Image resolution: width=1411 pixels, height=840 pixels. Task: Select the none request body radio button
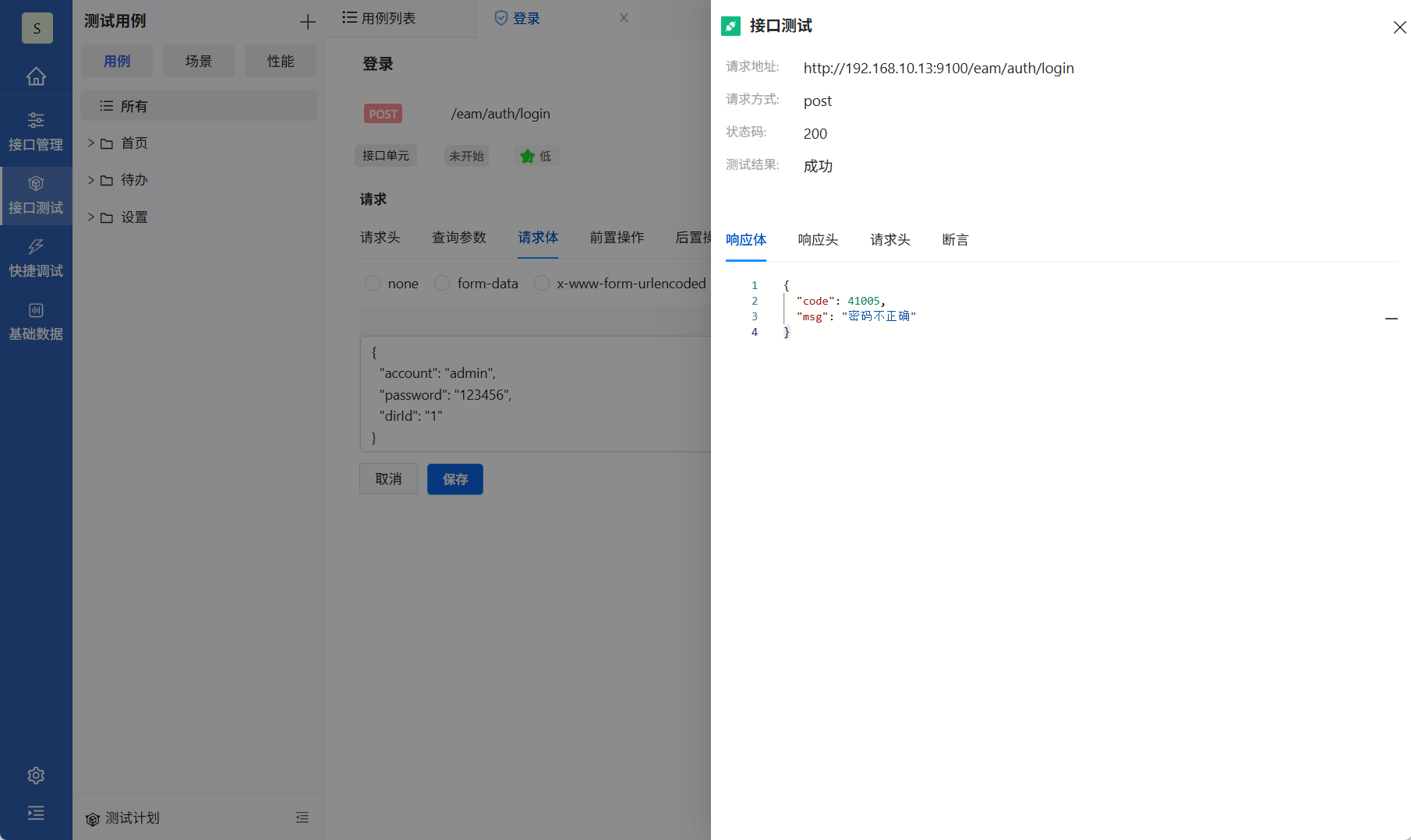click(373, 283)
